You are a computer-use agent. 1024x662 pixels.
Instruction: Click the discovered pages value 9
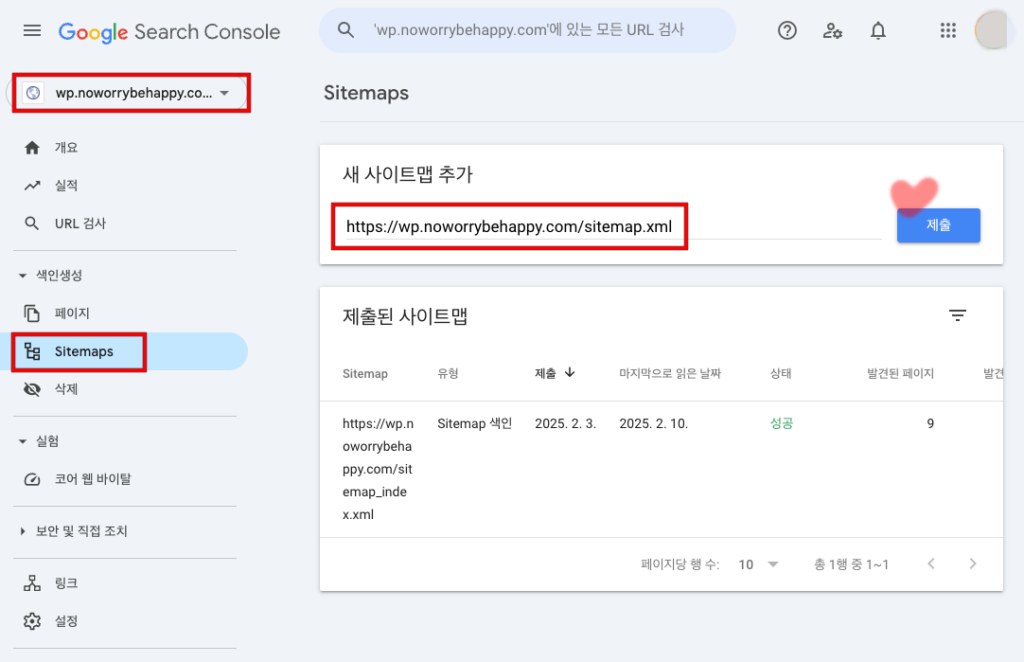(x=930, y=424)
